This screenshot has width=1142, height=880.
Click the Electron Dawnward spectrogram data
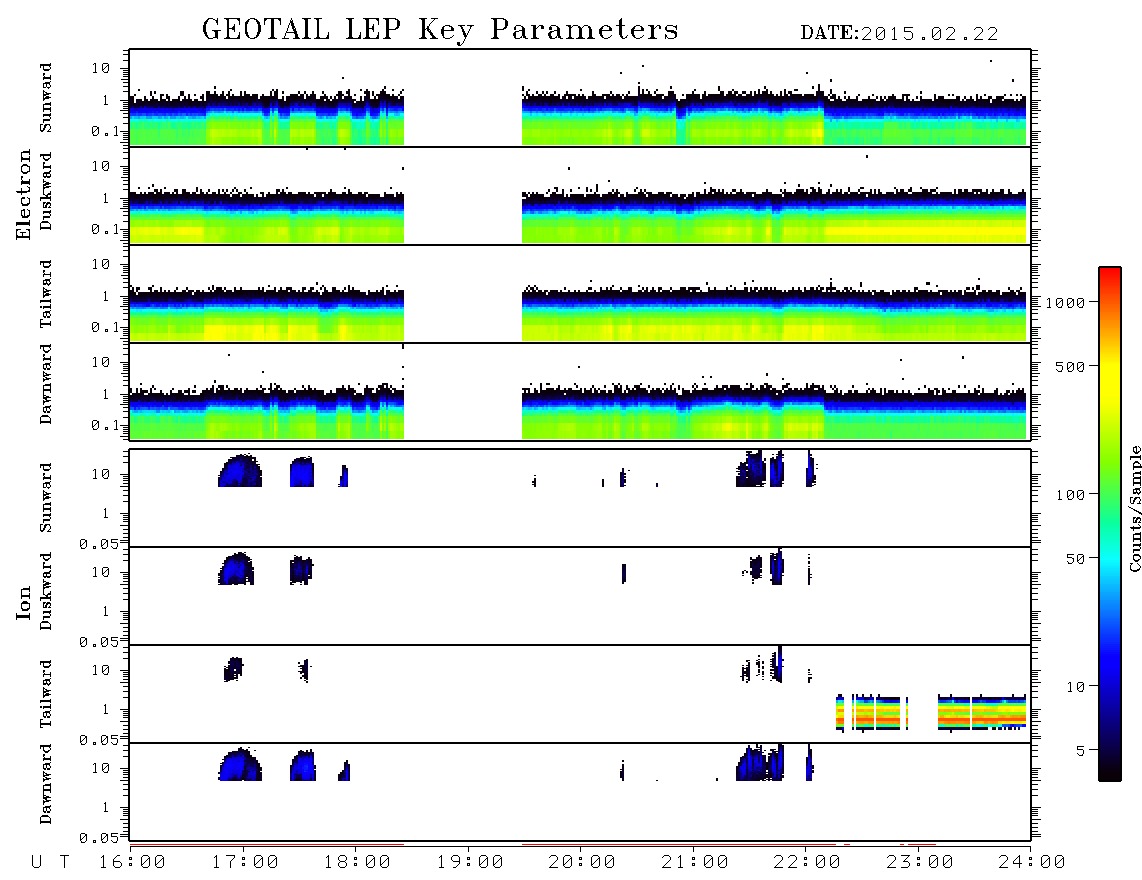click(579, 412)
